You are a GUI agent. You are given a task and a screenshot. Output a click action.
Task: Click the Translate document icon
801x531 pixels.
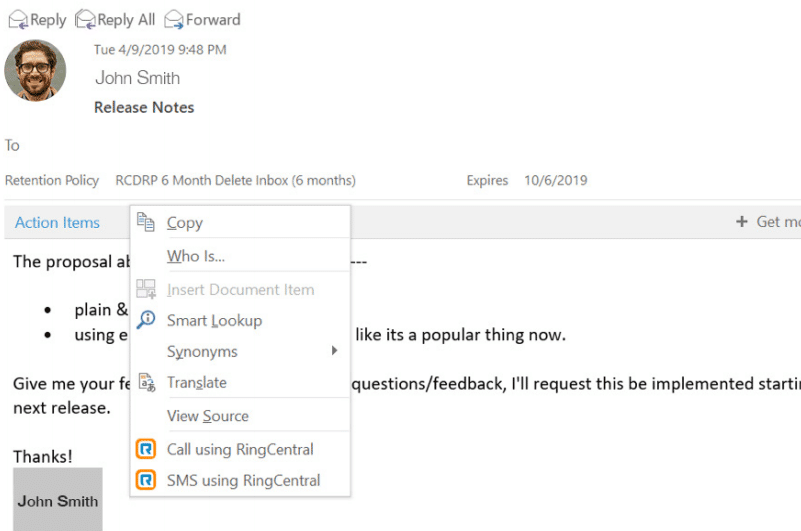point(147,382)
